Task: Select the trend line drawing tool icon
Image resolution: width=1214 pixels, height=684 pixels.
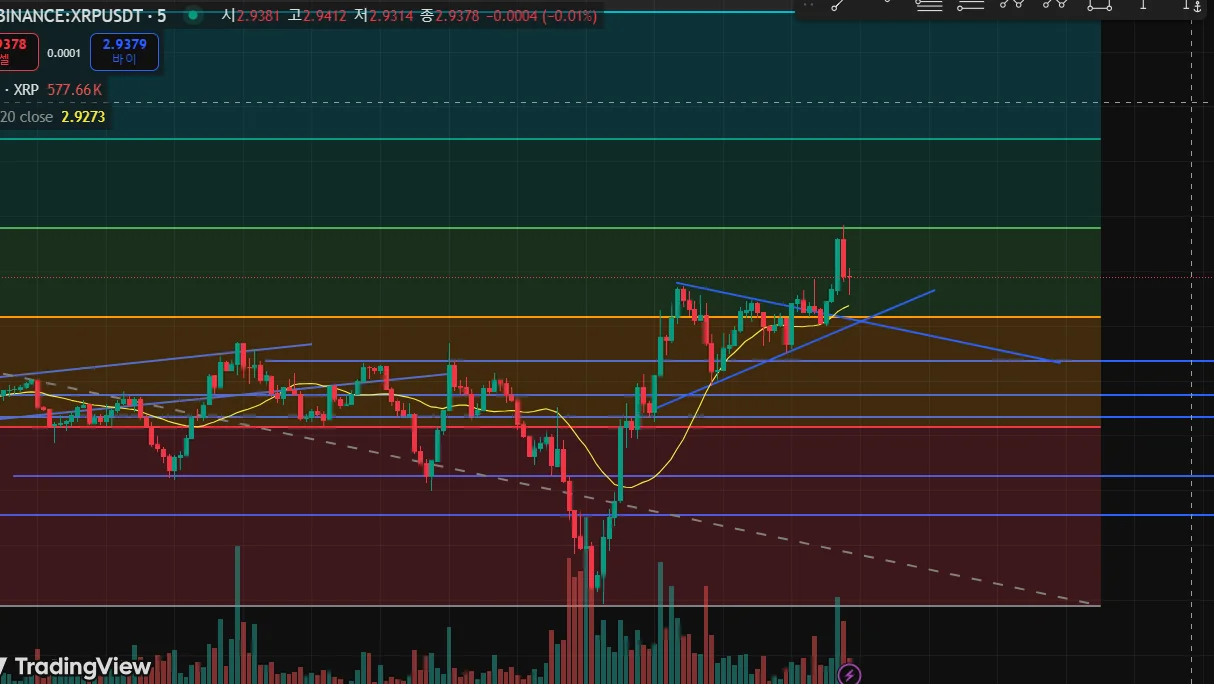Action: (x=839, y=5)
